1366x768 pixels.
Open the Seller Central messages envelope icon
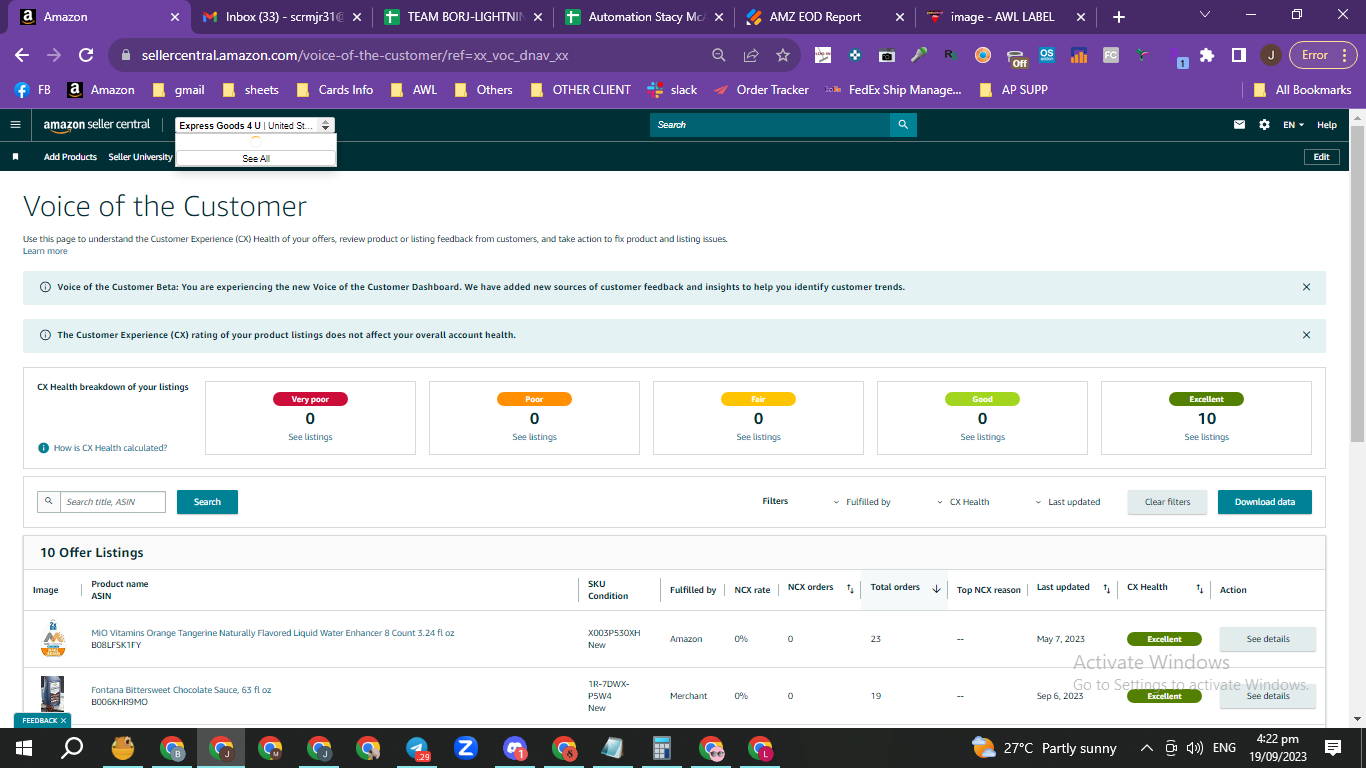[x=1240, y=125]
